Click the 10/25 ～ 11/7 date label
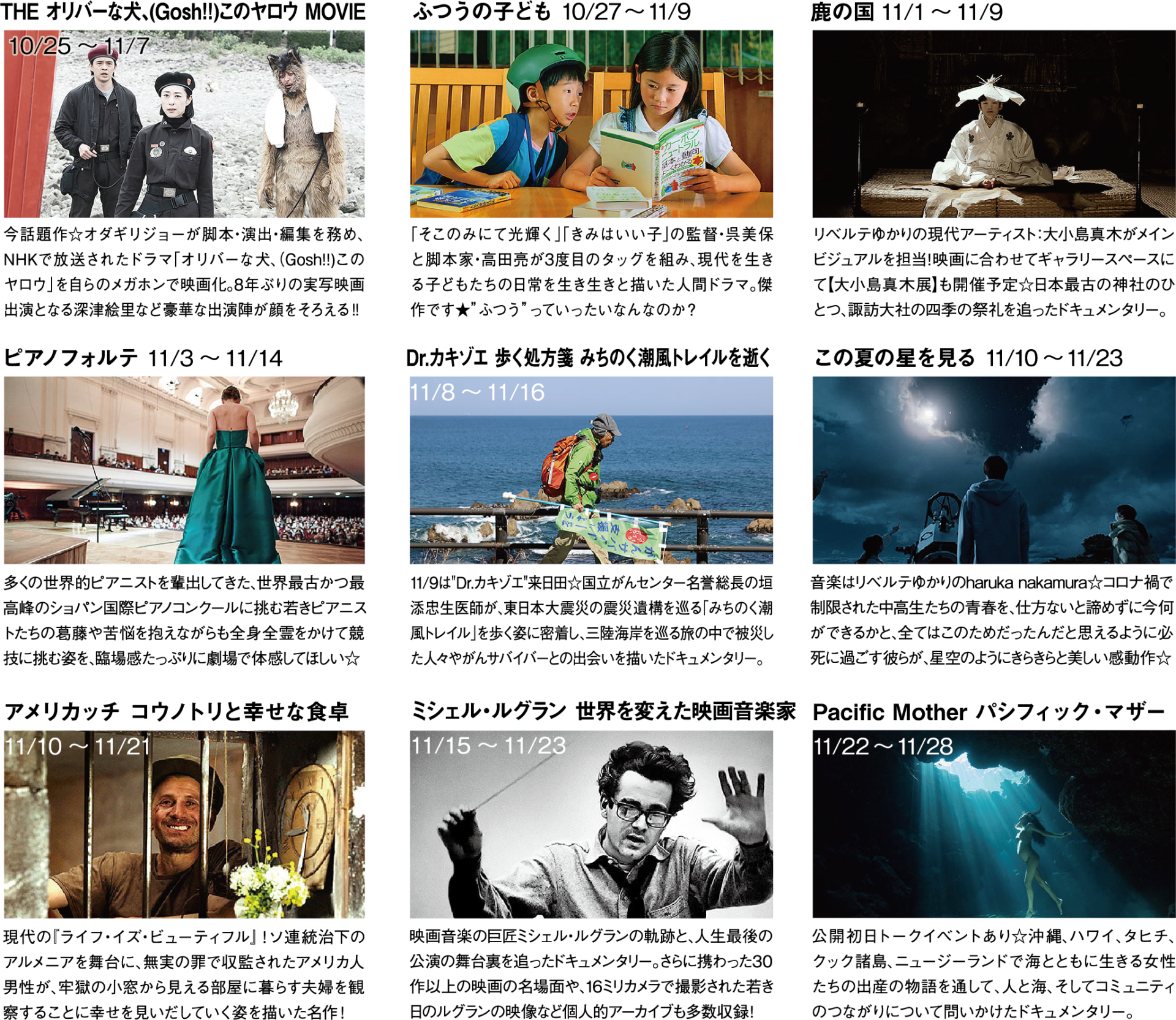Viewport: 1176px width, 1020px height. coord(79,46)
